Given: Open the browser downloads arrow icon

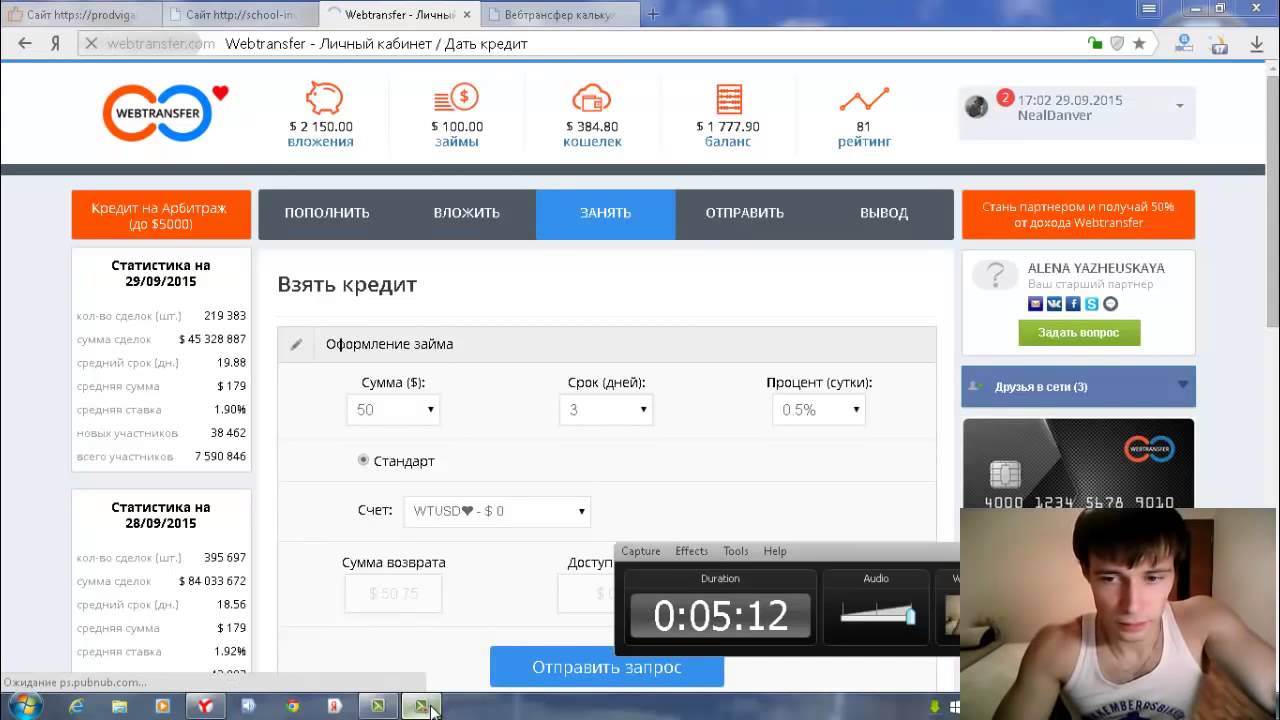Looking at the screenshot, I should [1257, 43].
